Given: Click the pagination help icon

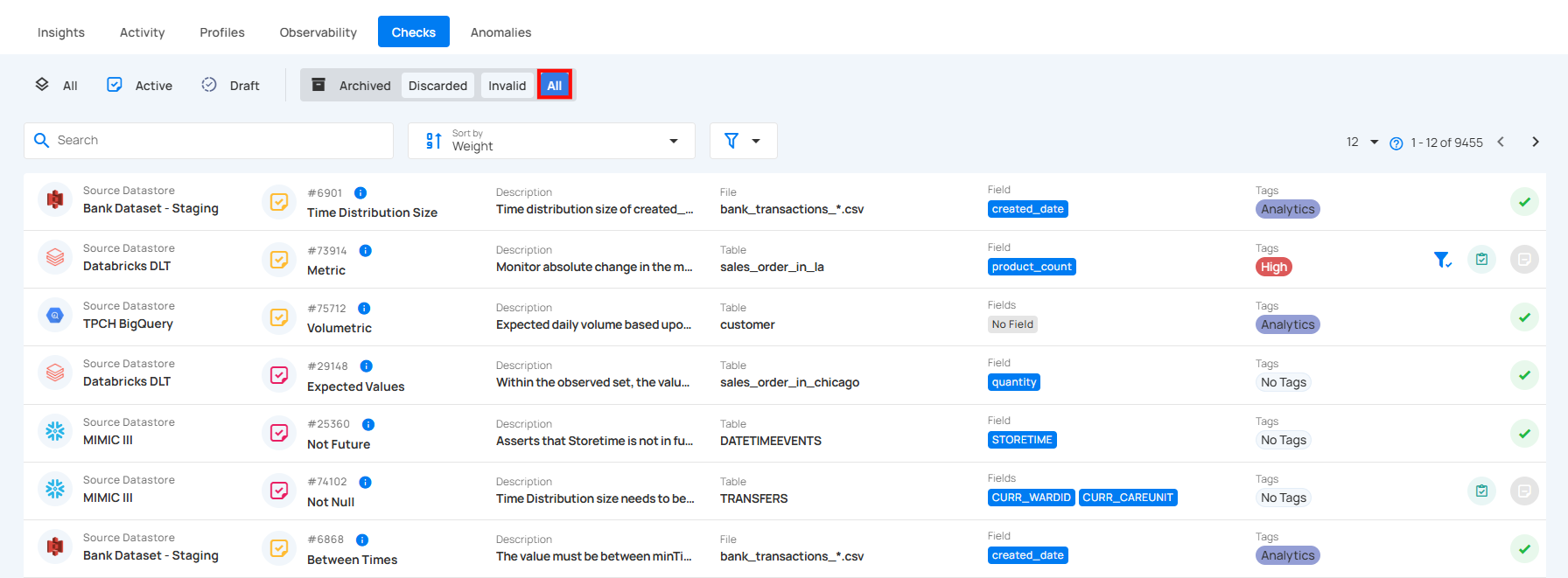Looking at the screenshot, I should [1396, 143].
